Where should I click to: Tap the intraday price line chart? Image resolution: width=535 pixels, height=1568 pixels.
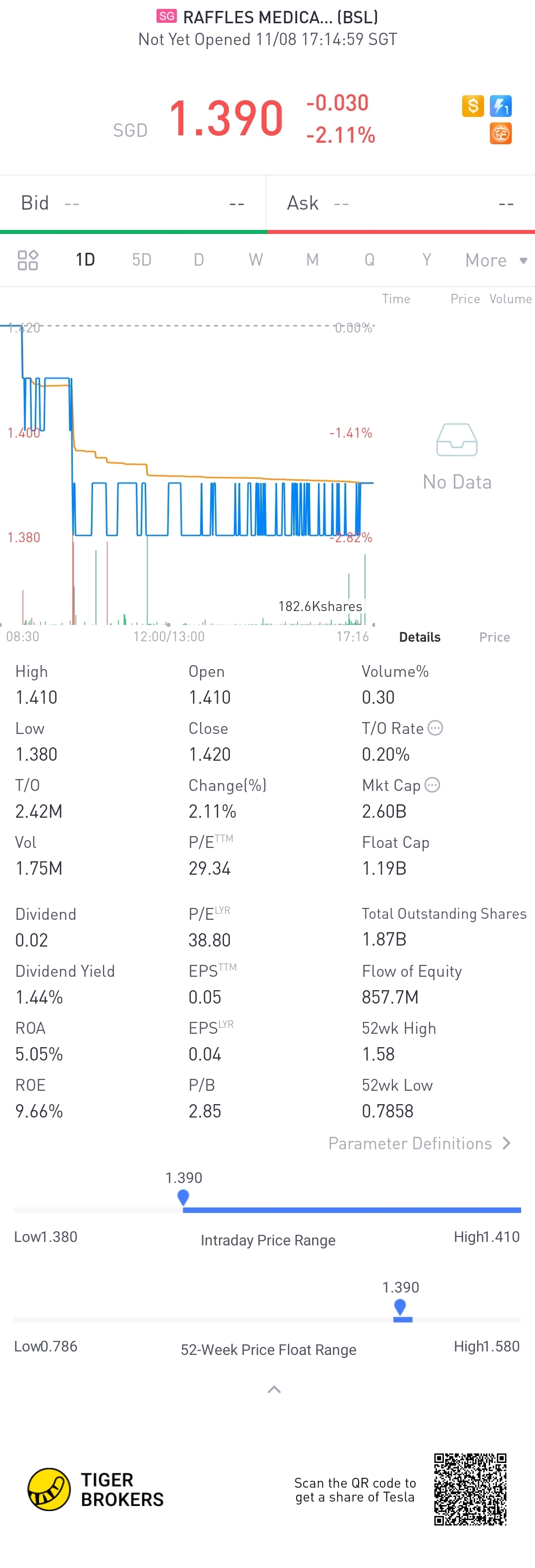coord(187,432)
